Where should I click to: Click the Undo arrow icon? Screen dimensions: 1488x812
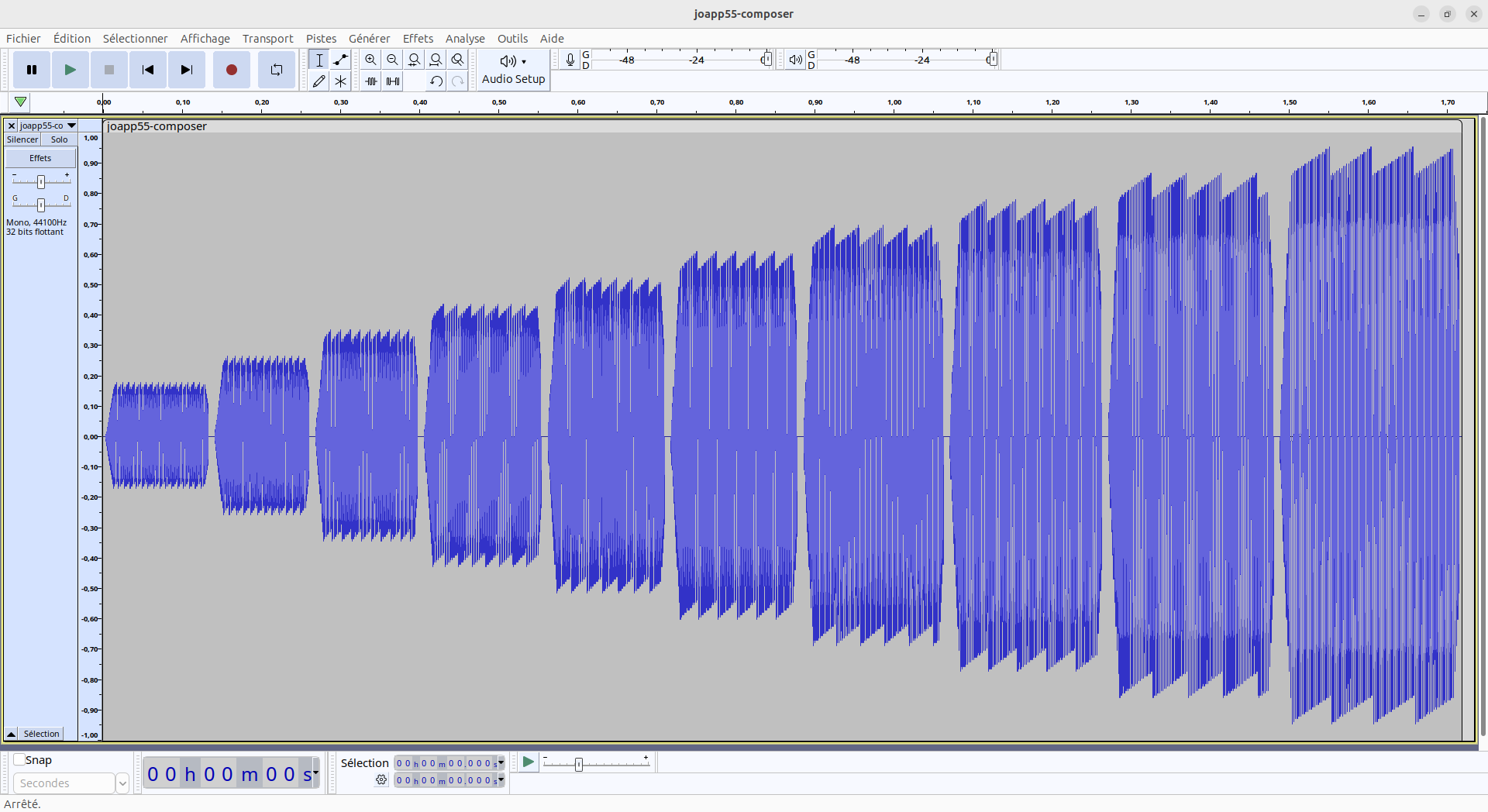click(x=436, y=81)
